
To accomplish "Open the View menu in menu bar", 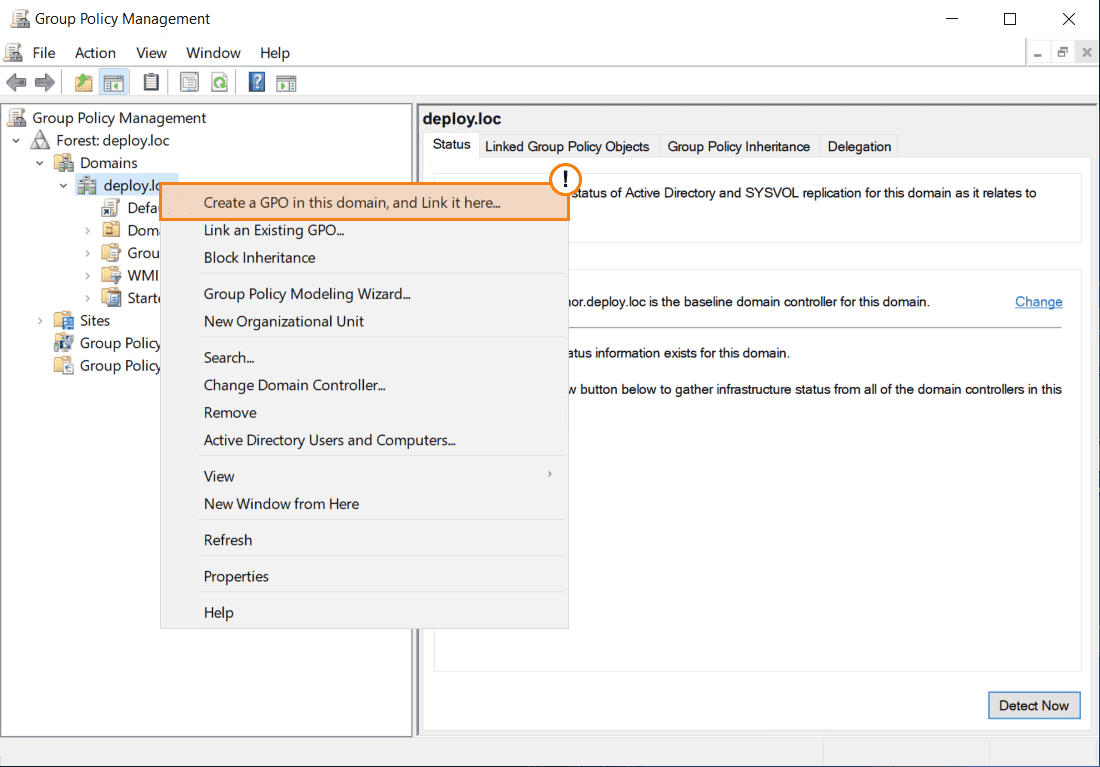I will 151,53.
